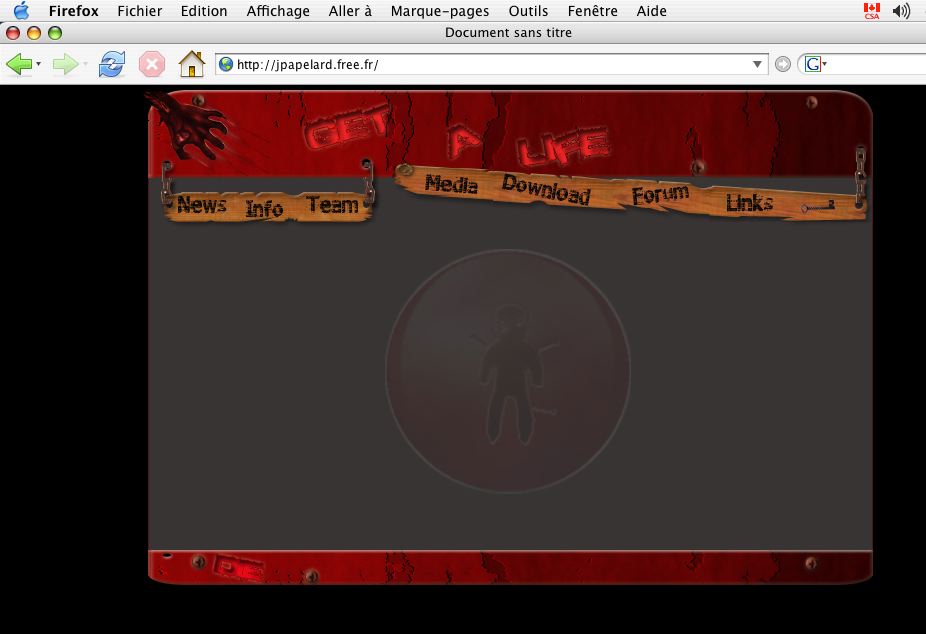Expand the back button history dropdown arrow
Viewport: 926px width, 634px height.
[x=39, y=65]
